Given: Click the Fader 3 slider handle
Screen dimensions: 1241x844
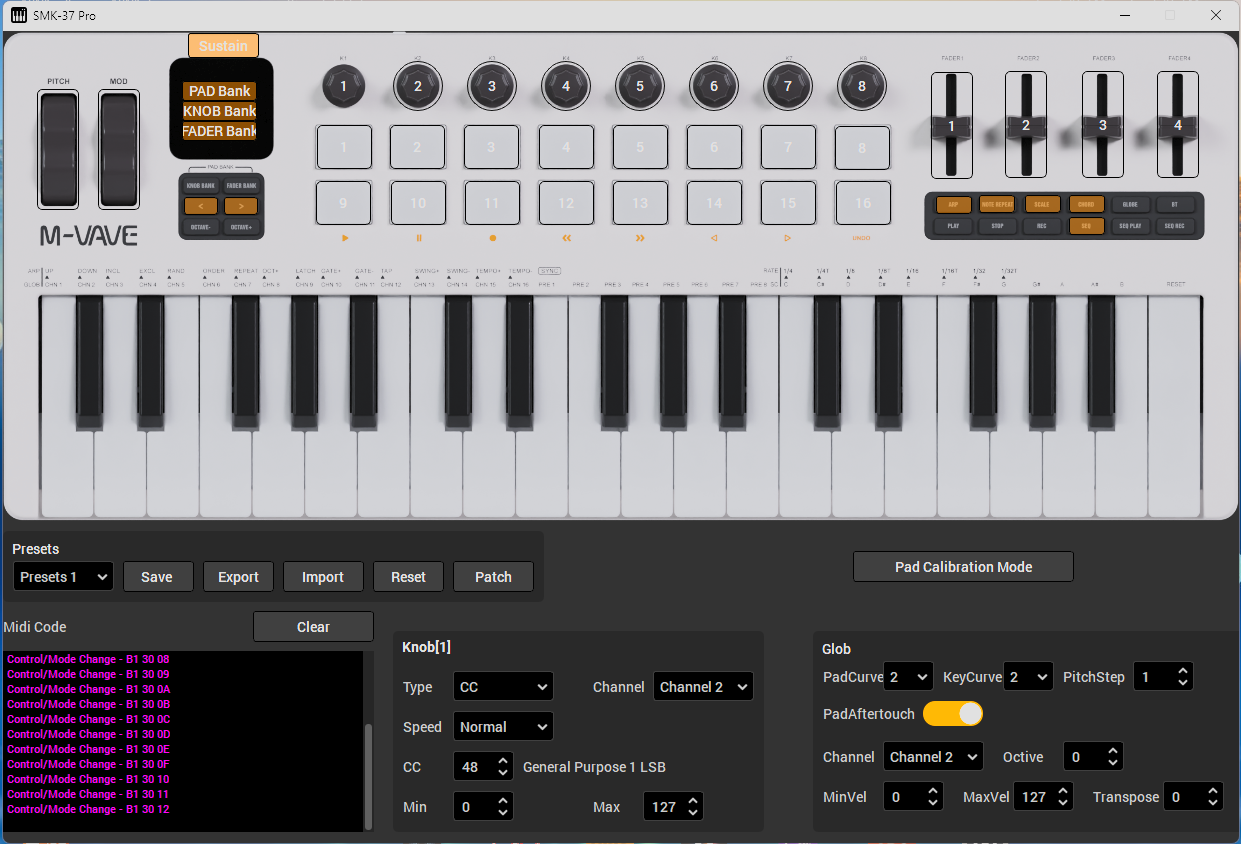Looking at the screenshot, I should 1102,126.
